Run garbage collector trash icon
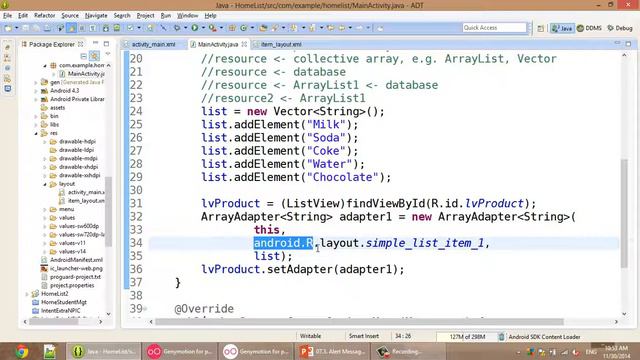640x360 pixels. tap(501, 337)
